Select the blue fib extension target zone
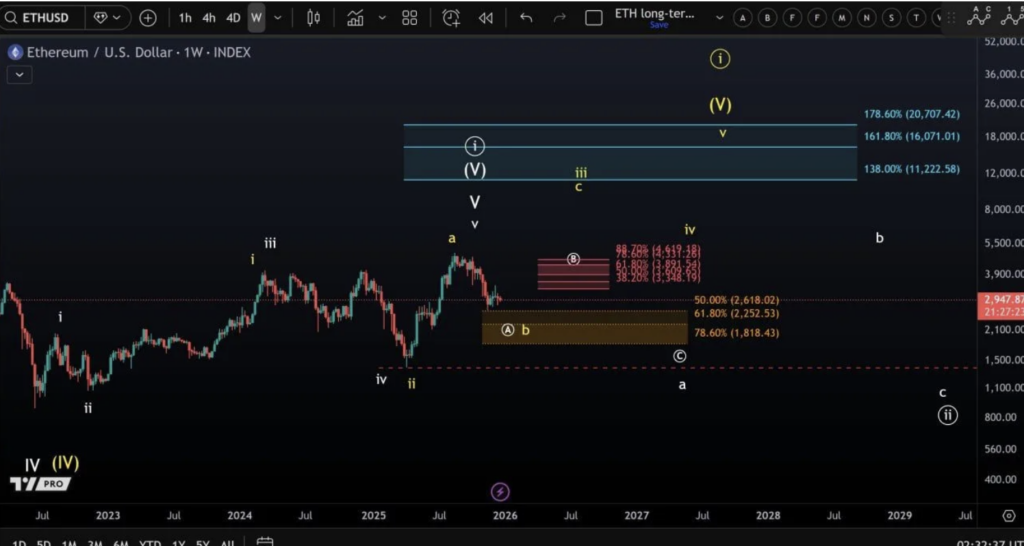Screen dimensions: 1024x546 point(630,152)
